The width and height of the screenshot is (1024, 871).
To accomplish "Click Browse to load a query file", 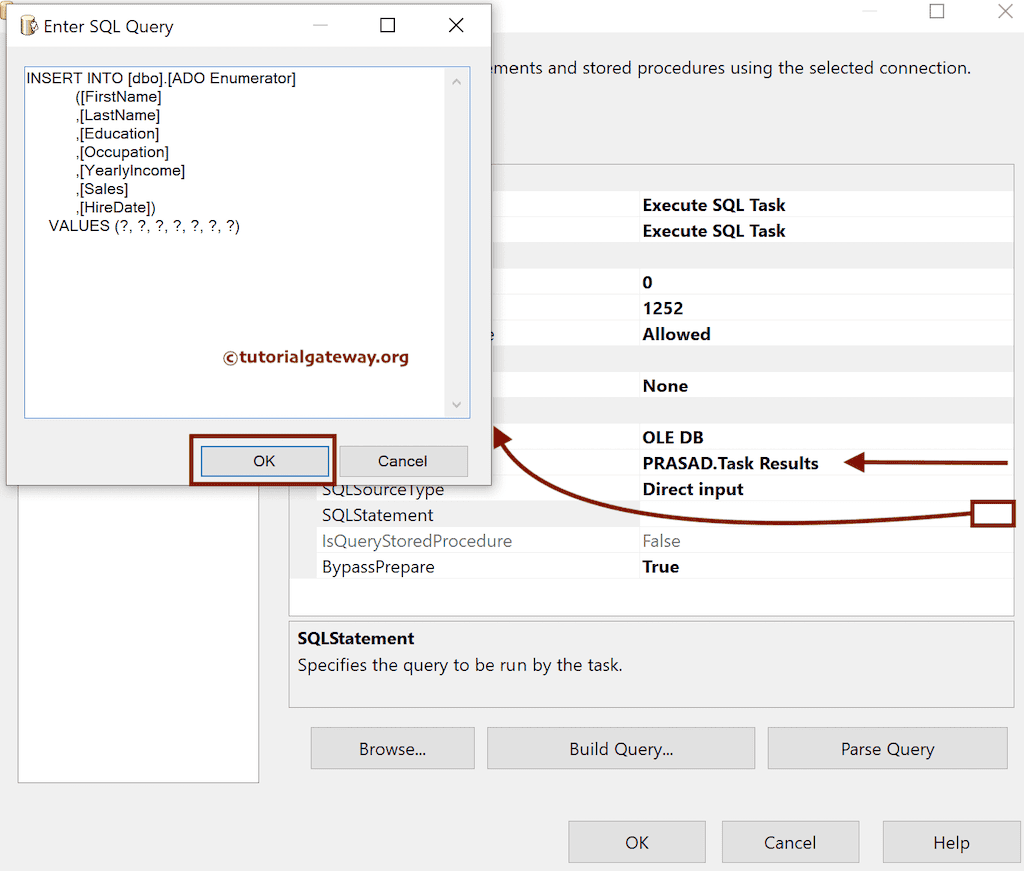I will (392, 748).
